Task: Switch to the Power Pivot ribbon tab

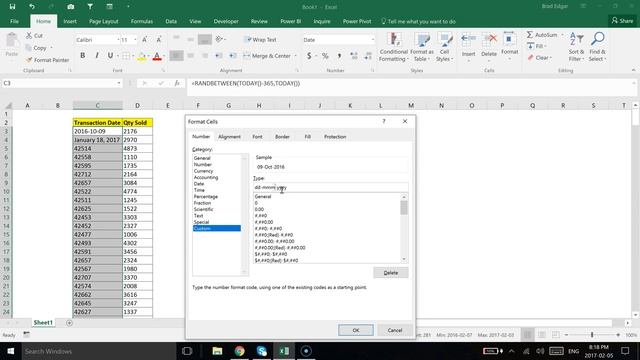Action: 357,21
